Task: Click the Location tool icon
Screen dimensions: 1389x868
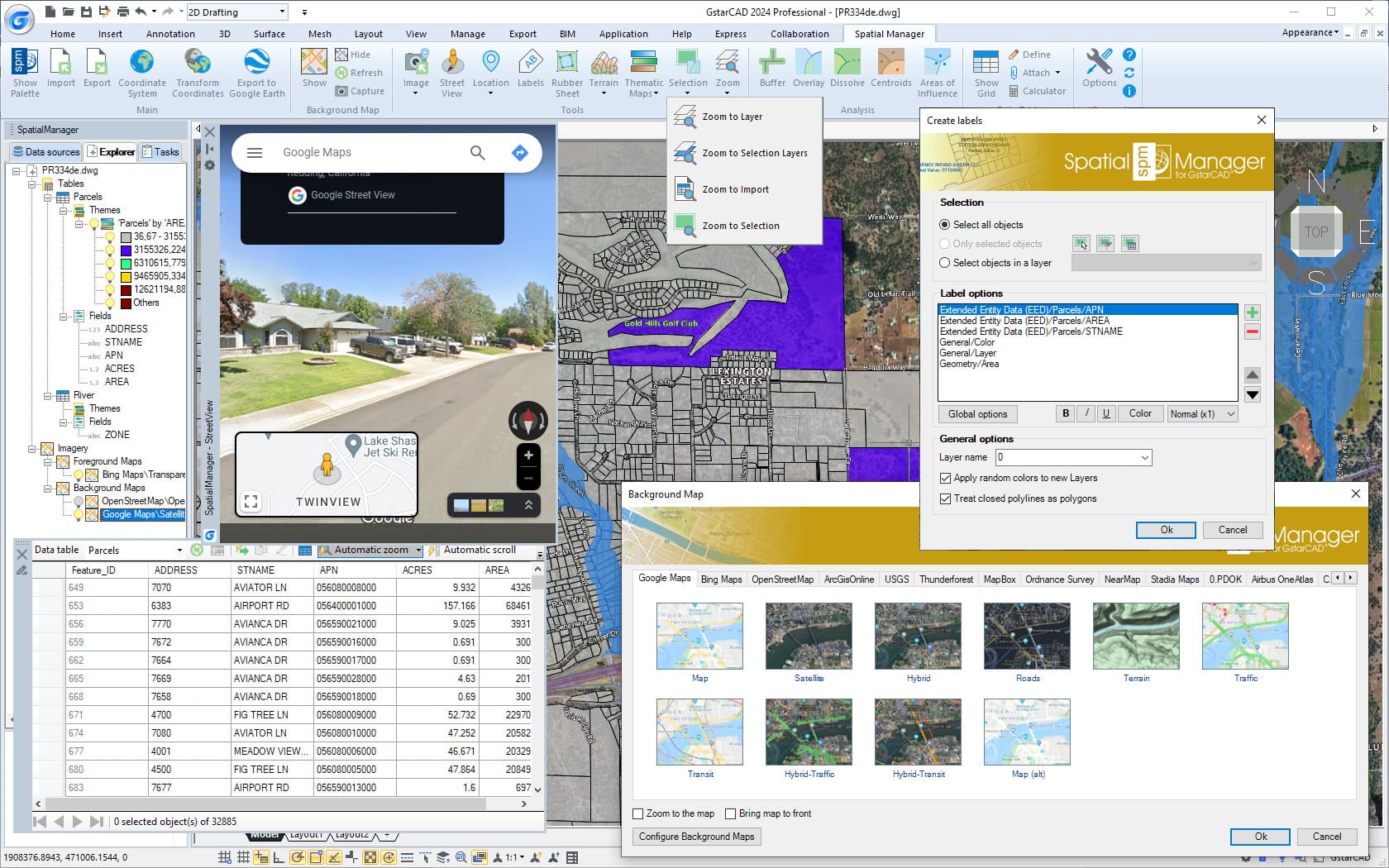Action: click(x=490, y=69)
